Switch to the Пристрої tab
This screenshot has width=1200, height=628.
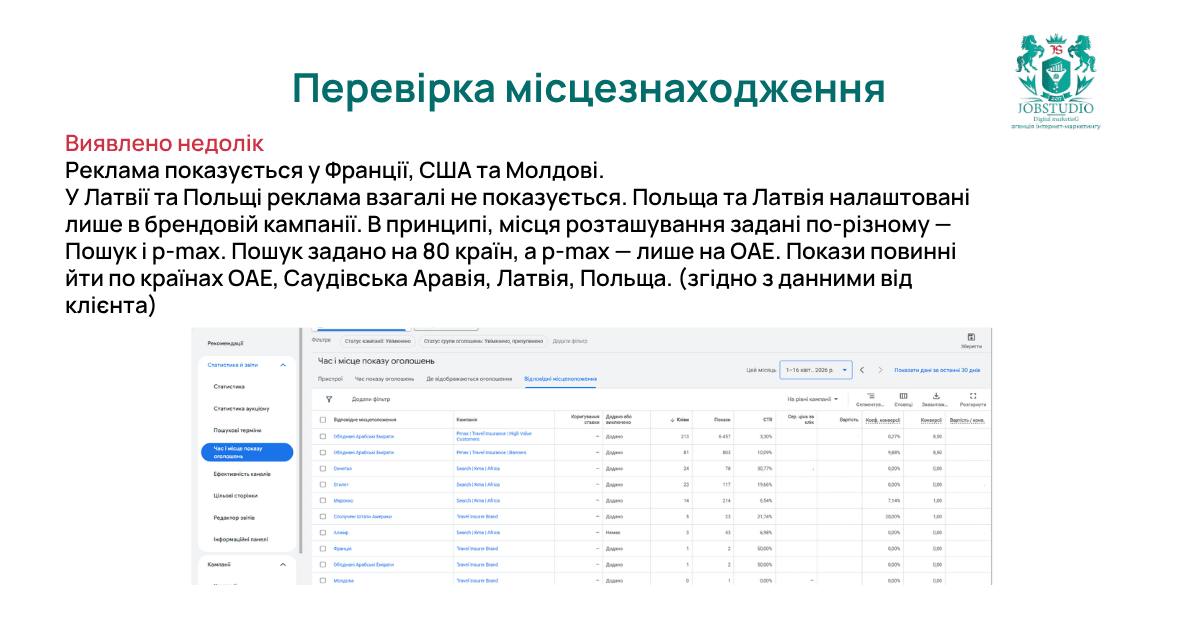coord(330,379)
